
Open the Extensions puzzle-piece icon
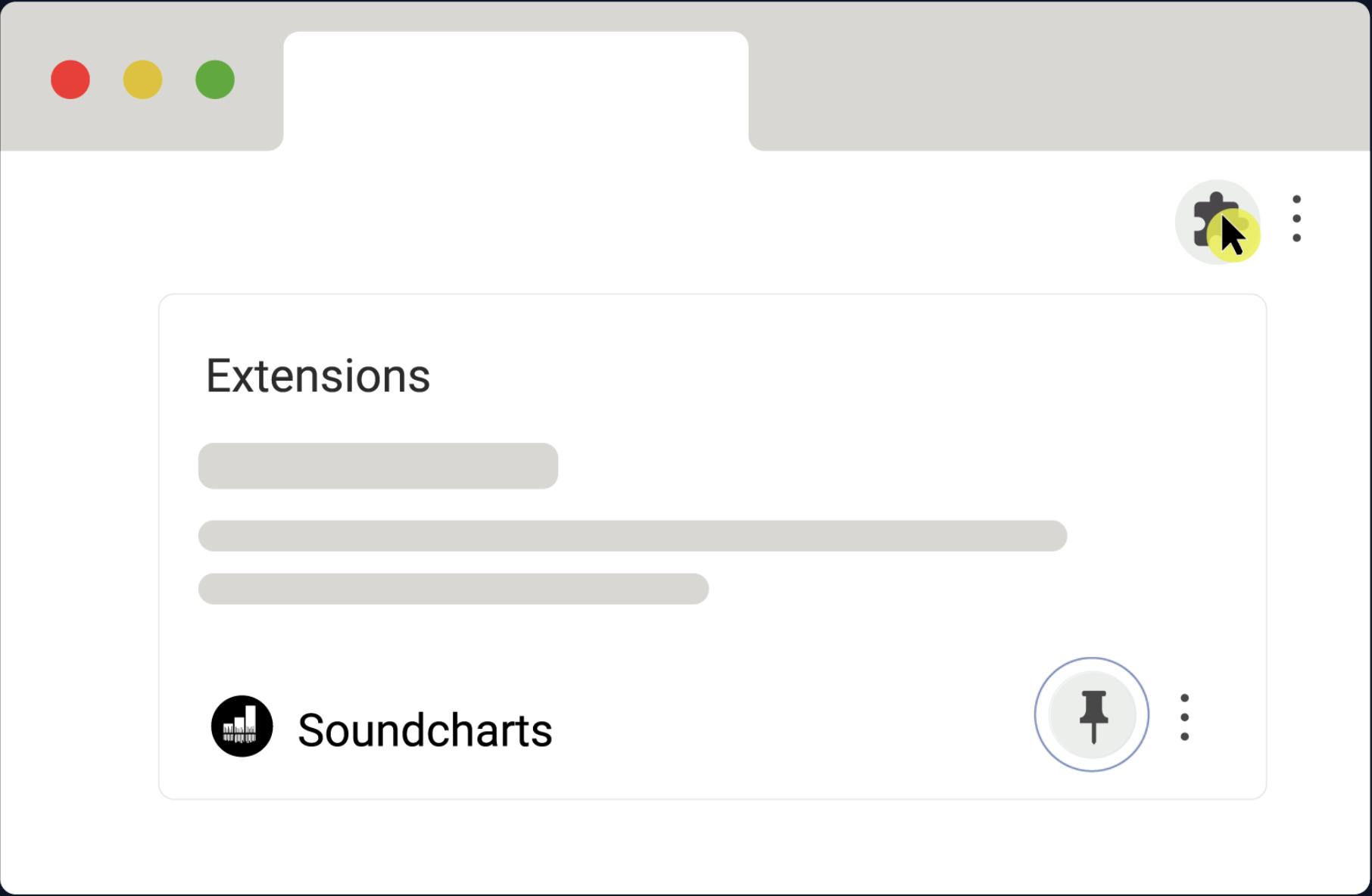(1215, 221)
